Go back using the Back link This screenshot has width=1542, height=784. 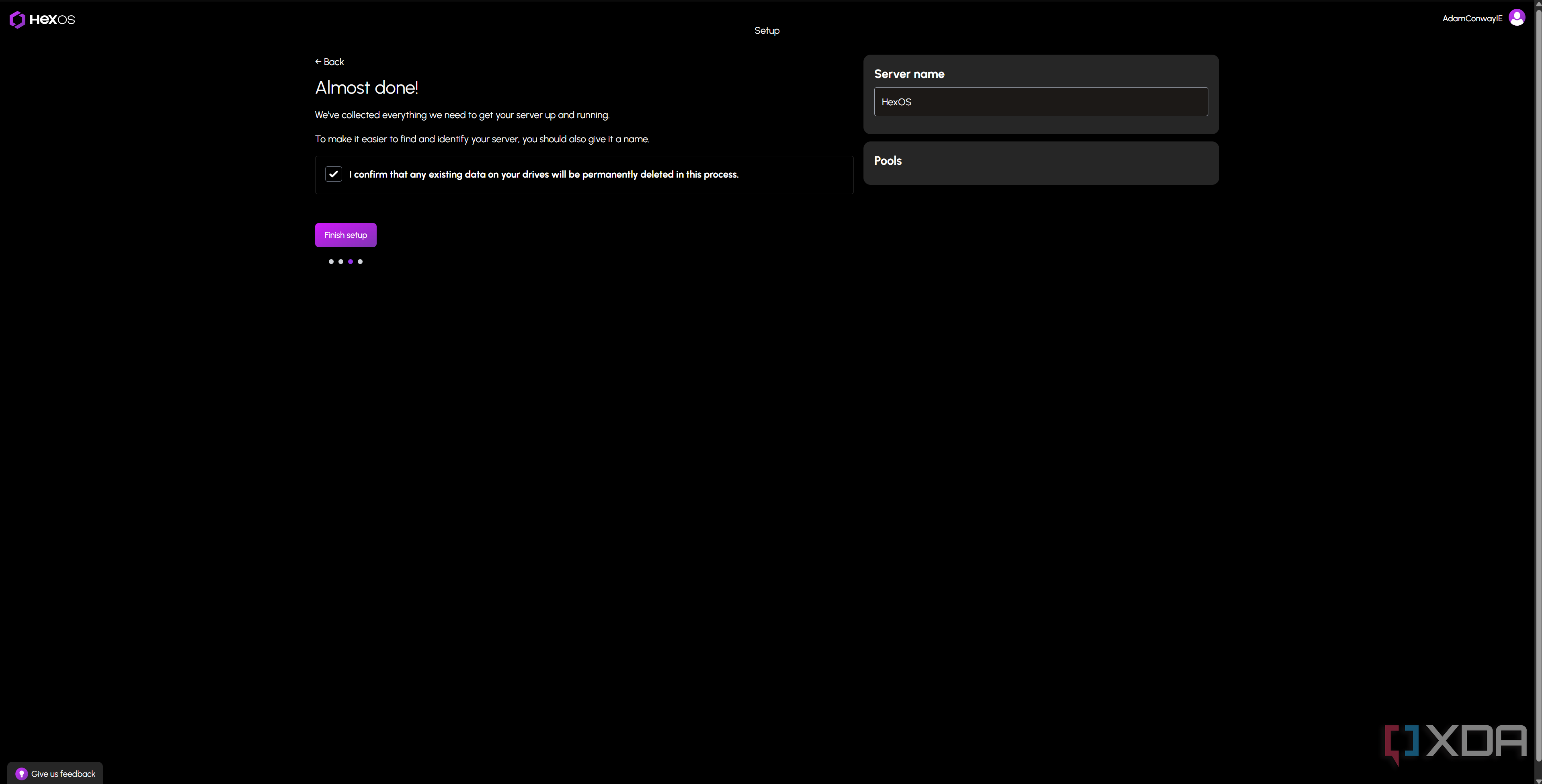[x=329, y=61]
